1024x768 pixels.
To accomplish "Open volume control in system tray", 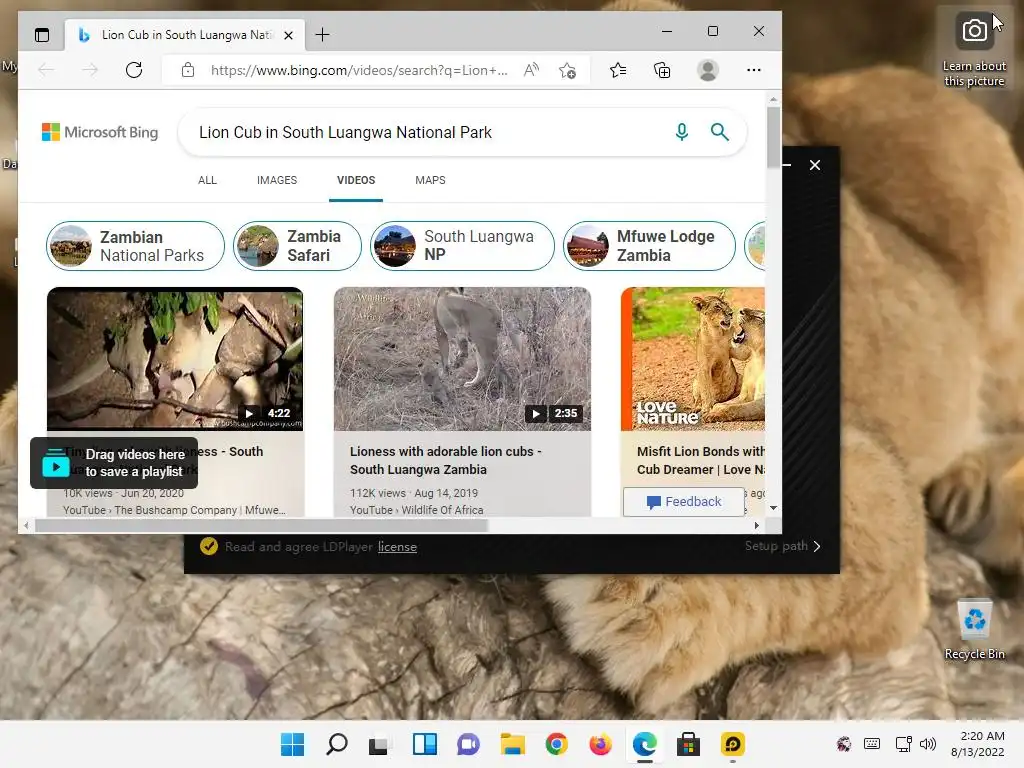I will coord(927,744).
